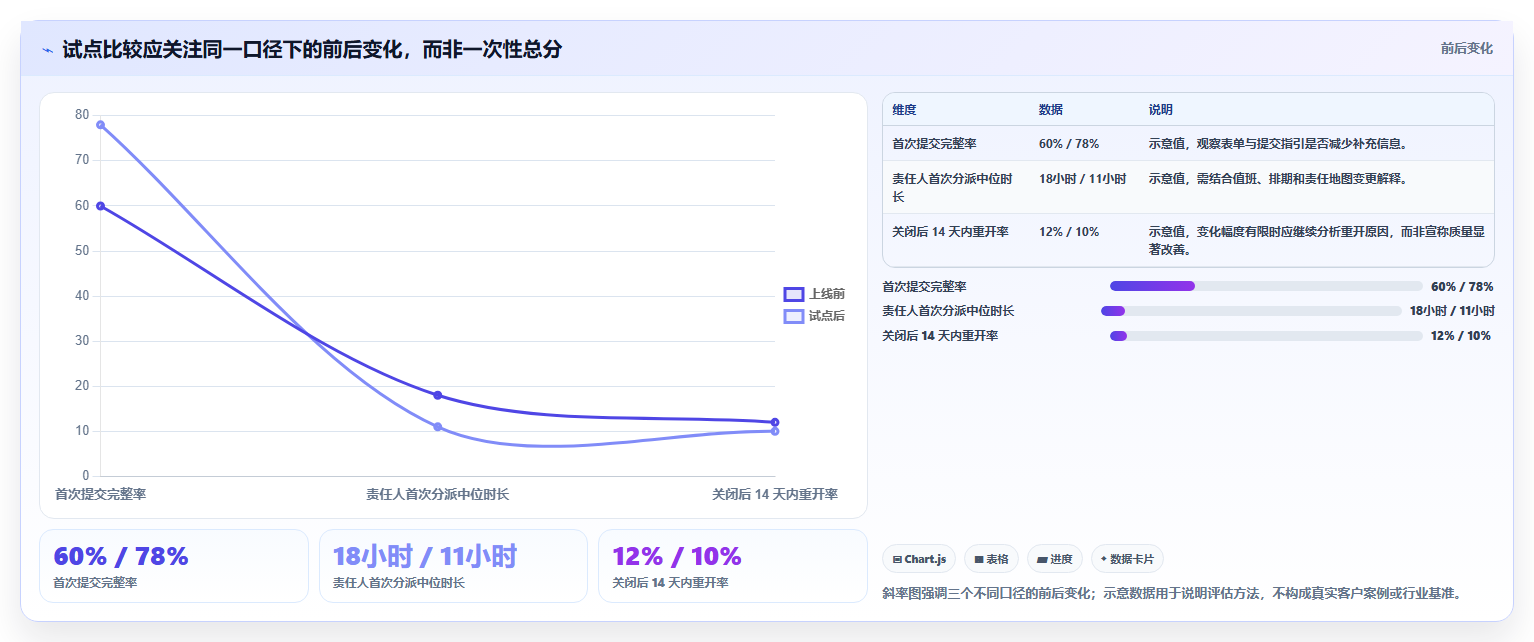Click the 关闭后 14 天内重开率 x-axis label
This screenshot has width=1534, height=642.
pos(775,494)
